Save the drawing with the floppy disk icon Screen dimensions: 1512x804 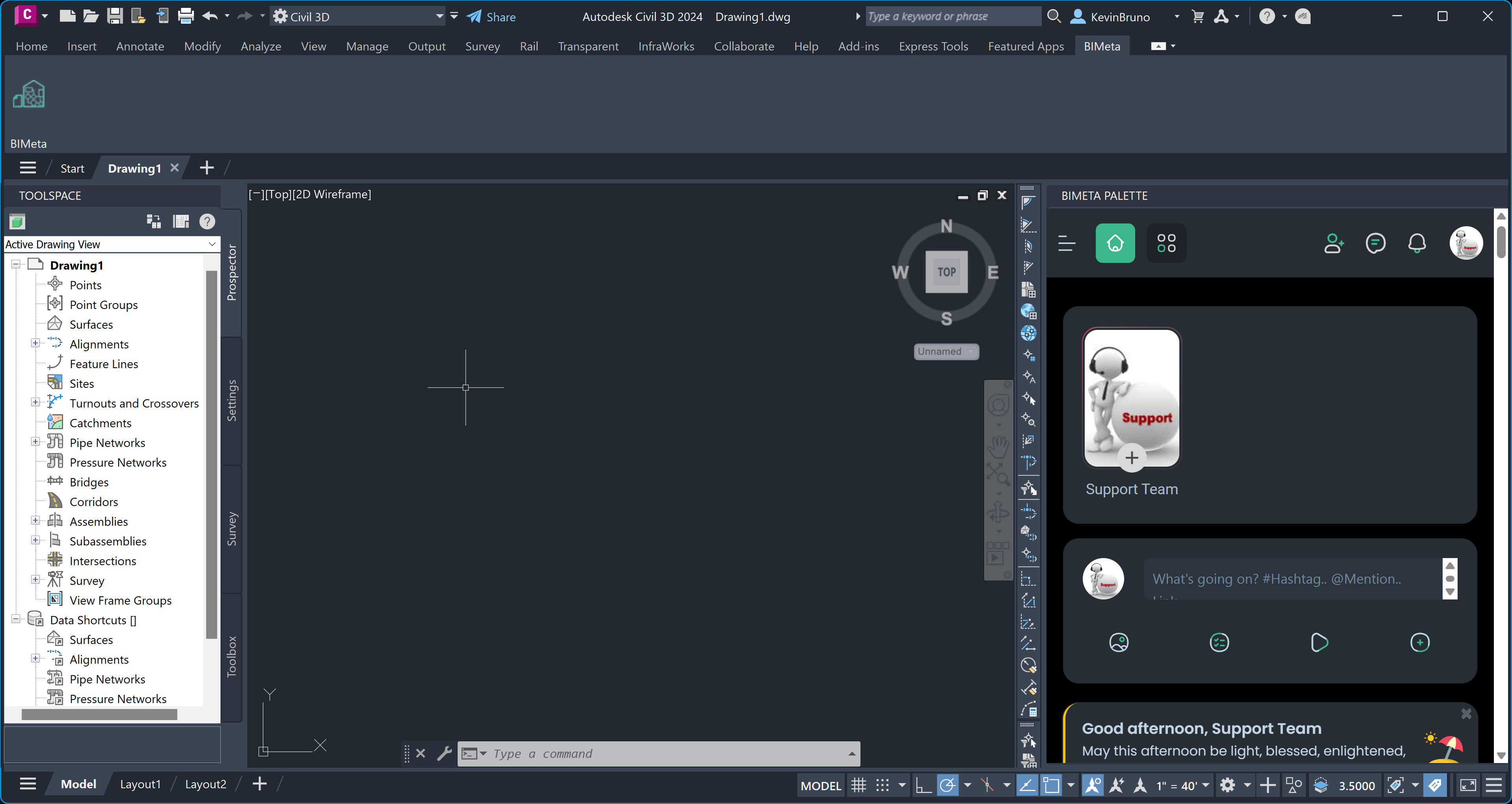coord(114,16)
